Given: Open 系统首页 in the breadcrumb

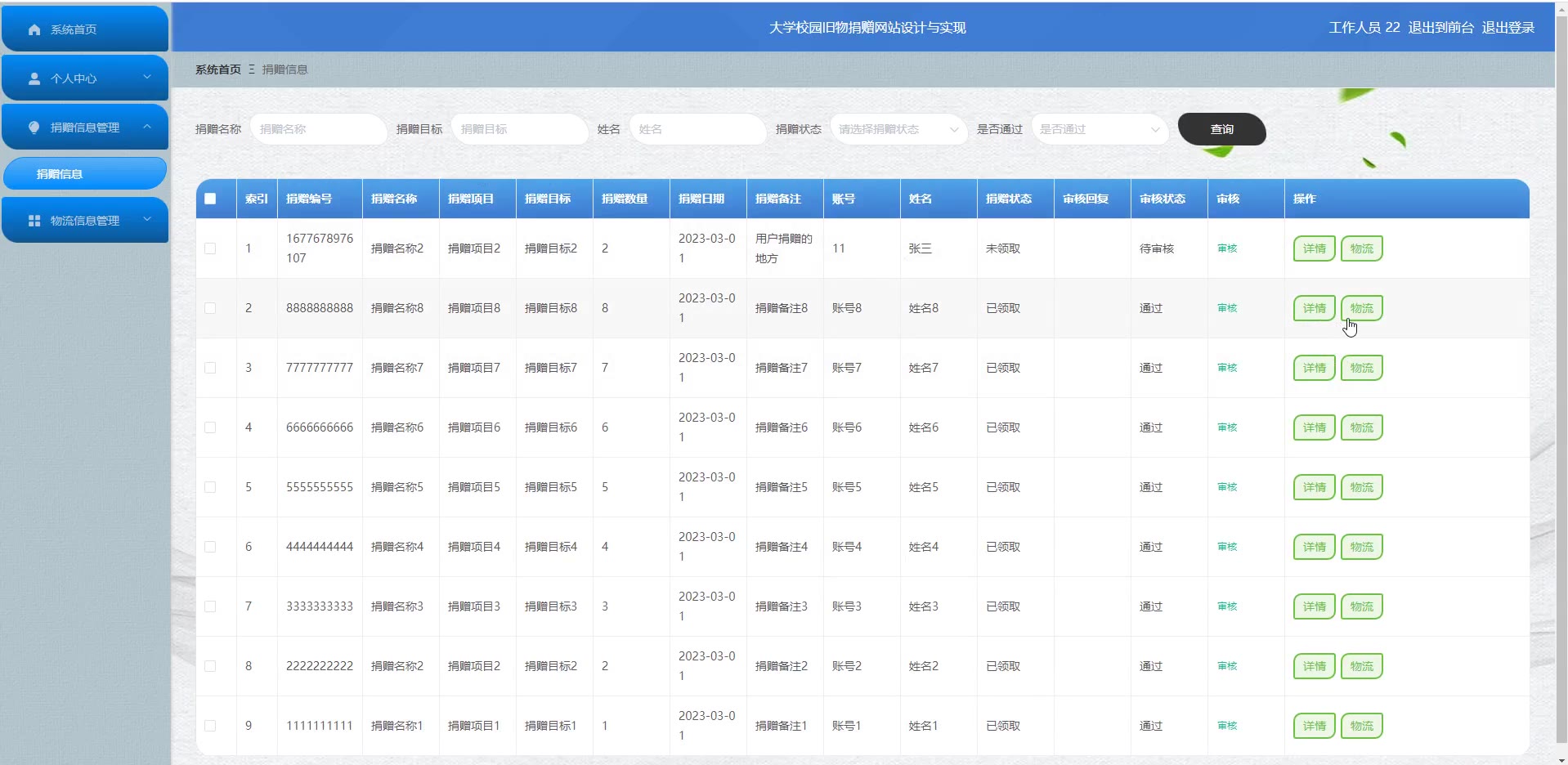Looking at the screenshot, I should pyautogui.click(x=217, y=69).
